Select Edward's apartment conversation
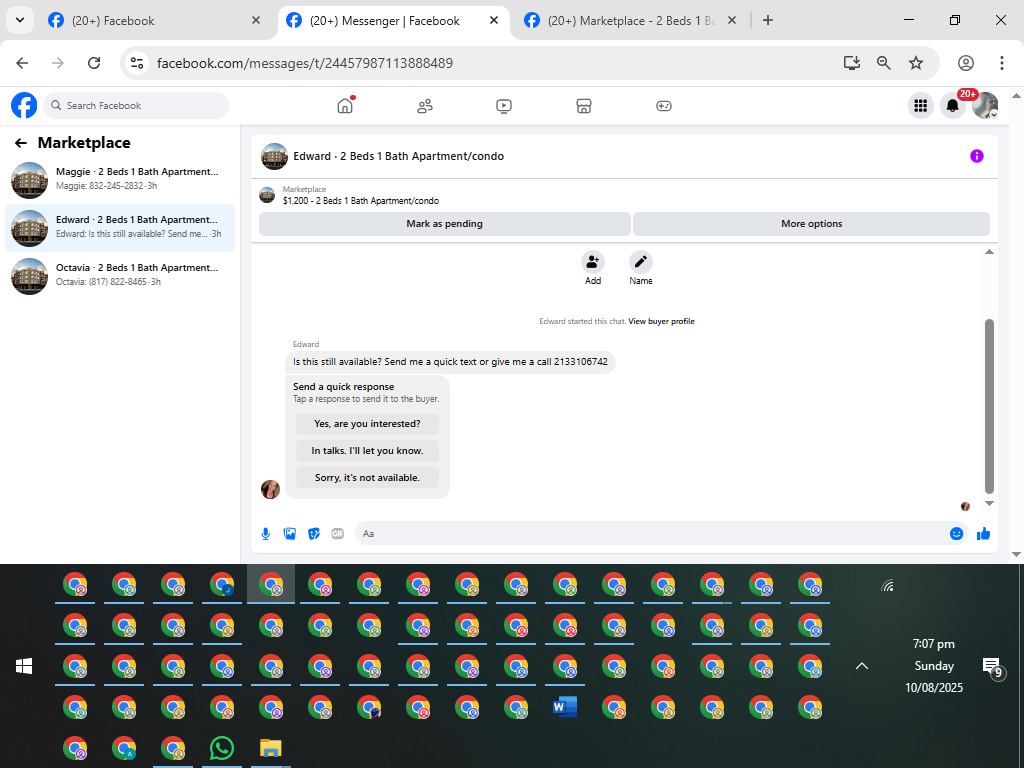 (x=120, y=228)
